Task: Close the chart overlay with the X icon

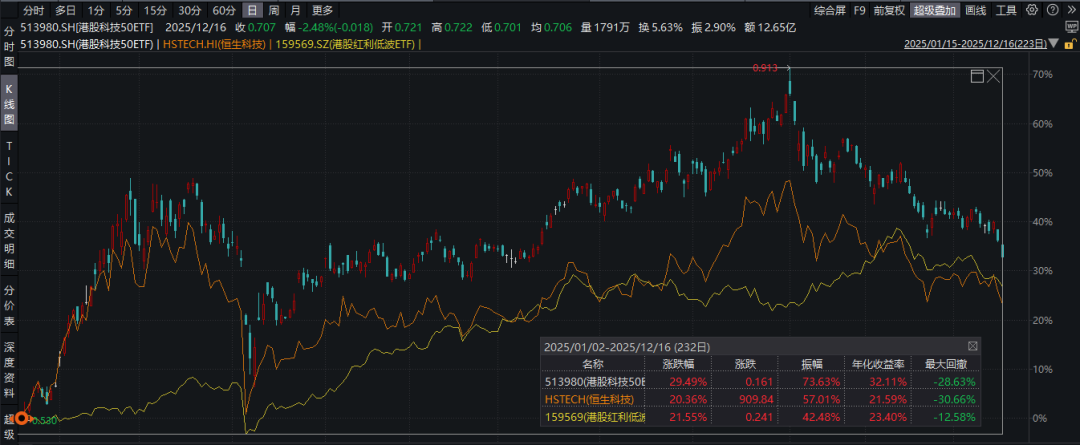Action: (994, 76)
